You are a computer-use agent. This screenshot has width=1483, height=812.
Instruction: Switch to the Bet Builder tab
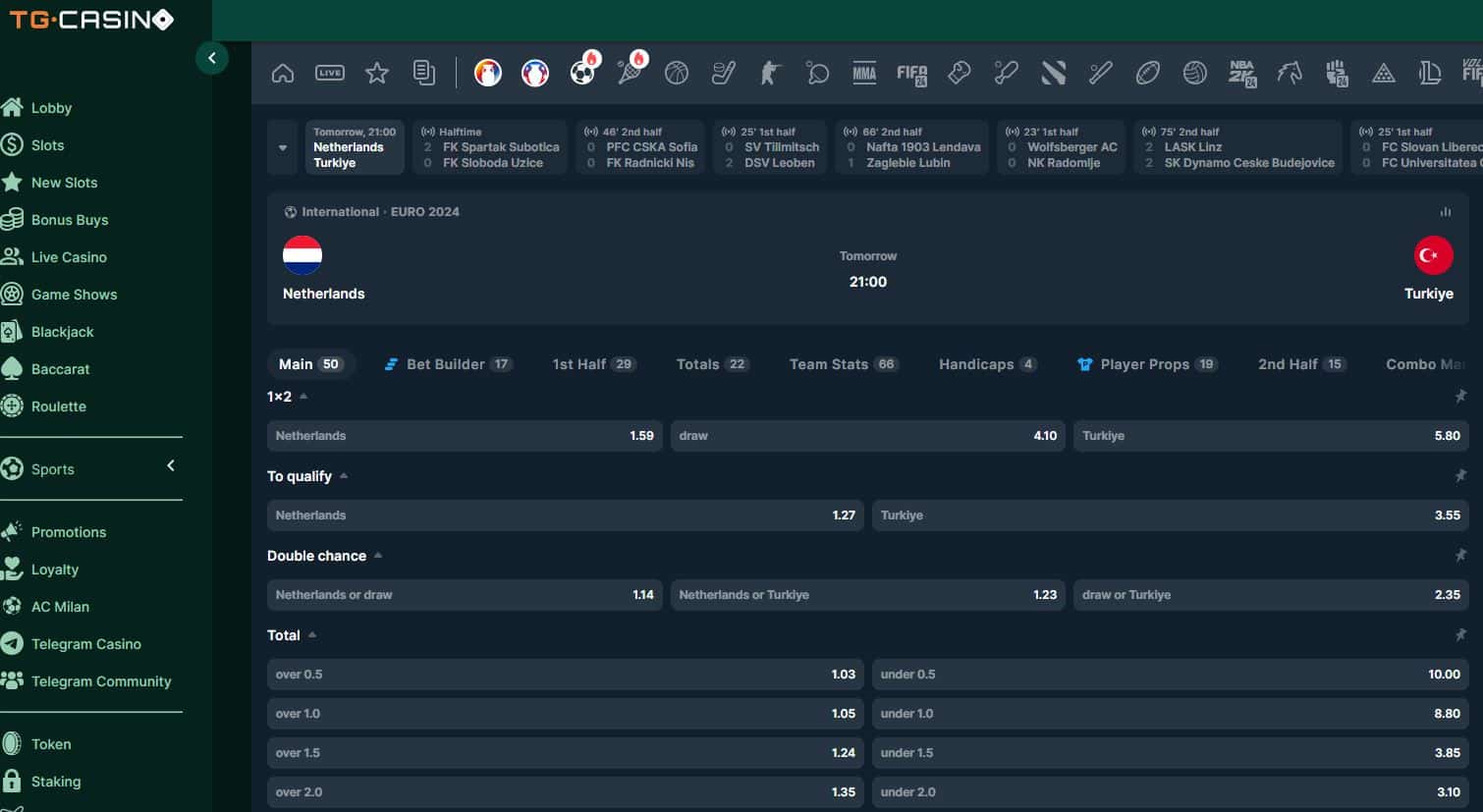(x=448, y=364)
